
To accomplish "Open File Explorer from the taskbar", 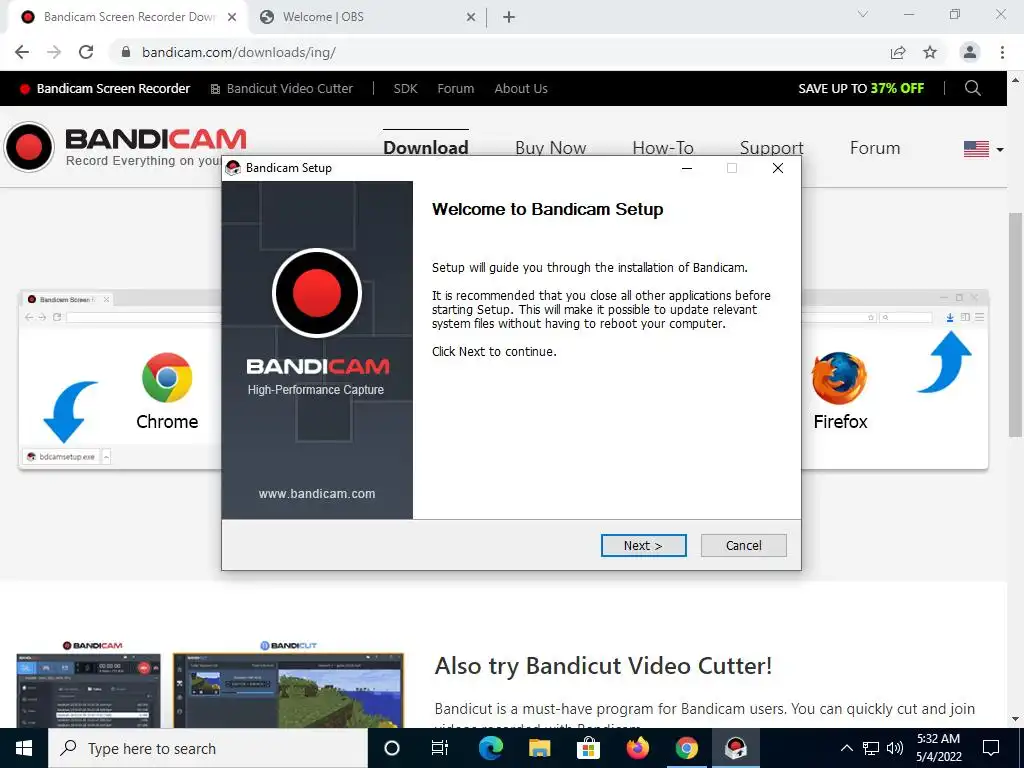I will point(539,748).
